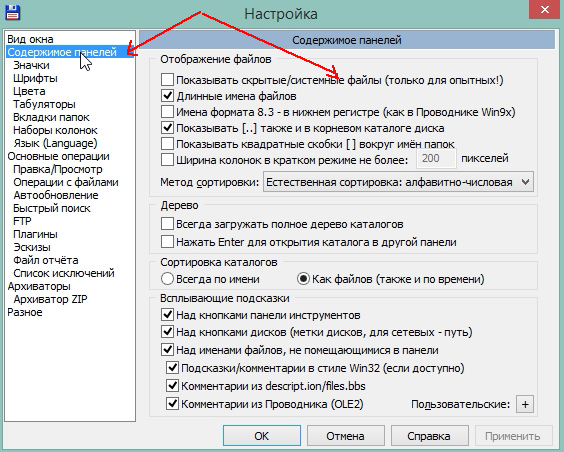Enable Показывать скрытые/системные файлы checkbox
The height and width of the screenshot is (452, 564).
(167, 79)
